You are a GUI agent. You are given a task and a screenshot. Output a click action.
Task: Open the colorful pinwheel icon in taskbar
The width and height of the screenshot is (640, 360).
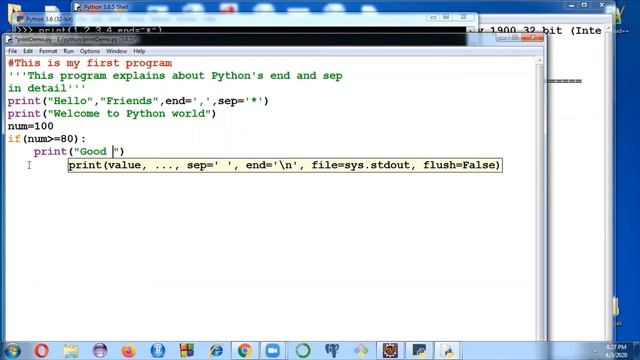coord(361,351)
